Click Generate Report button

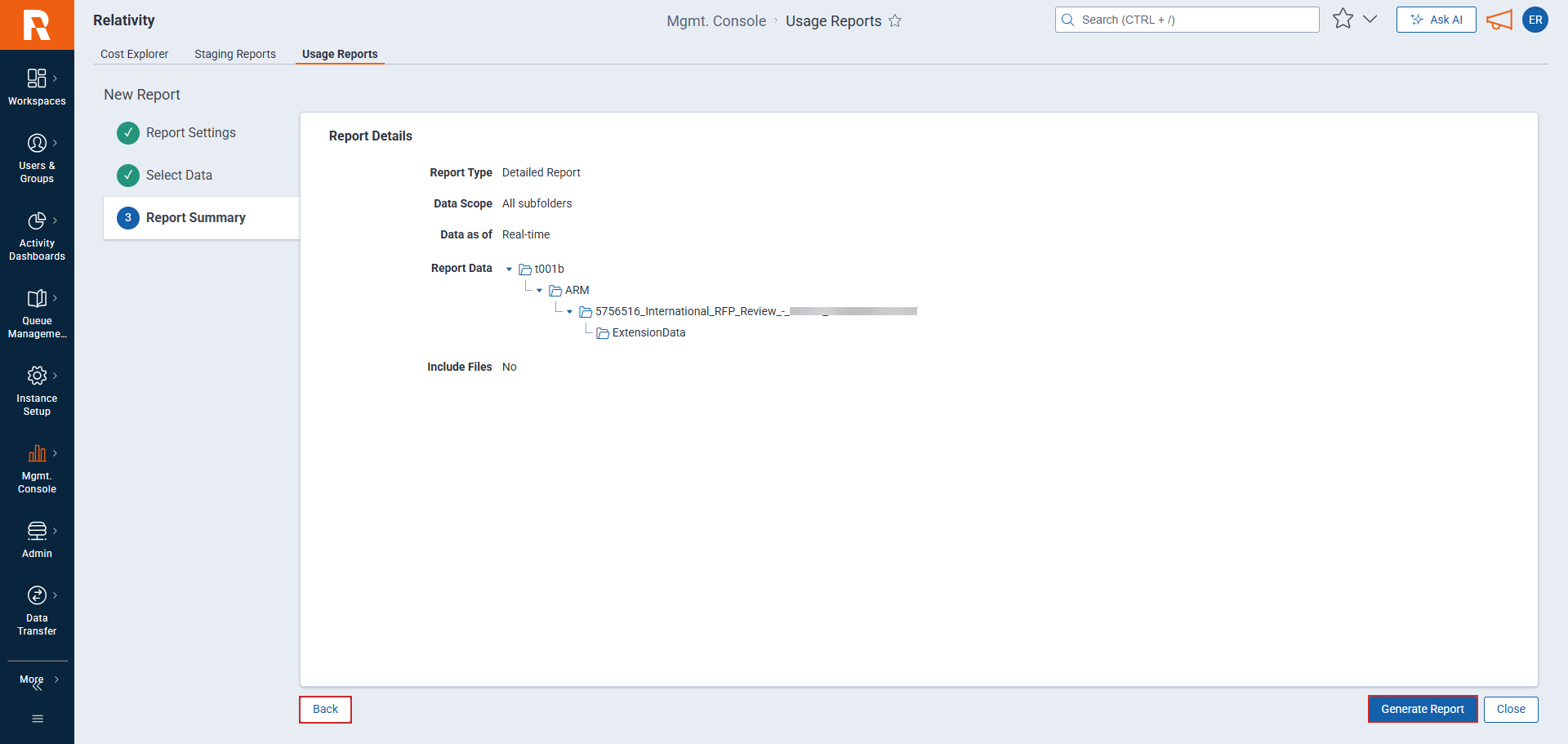tap(1423, 710)
